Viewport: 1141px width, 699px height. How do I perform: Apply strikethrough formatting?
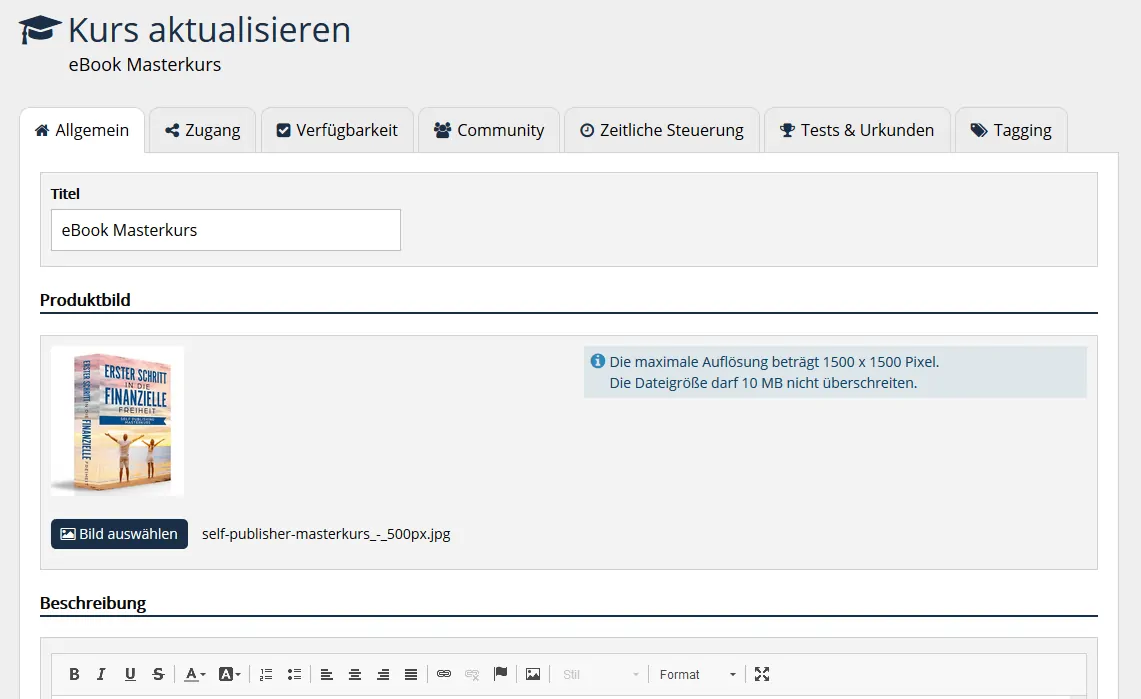[x=158, y=674]
